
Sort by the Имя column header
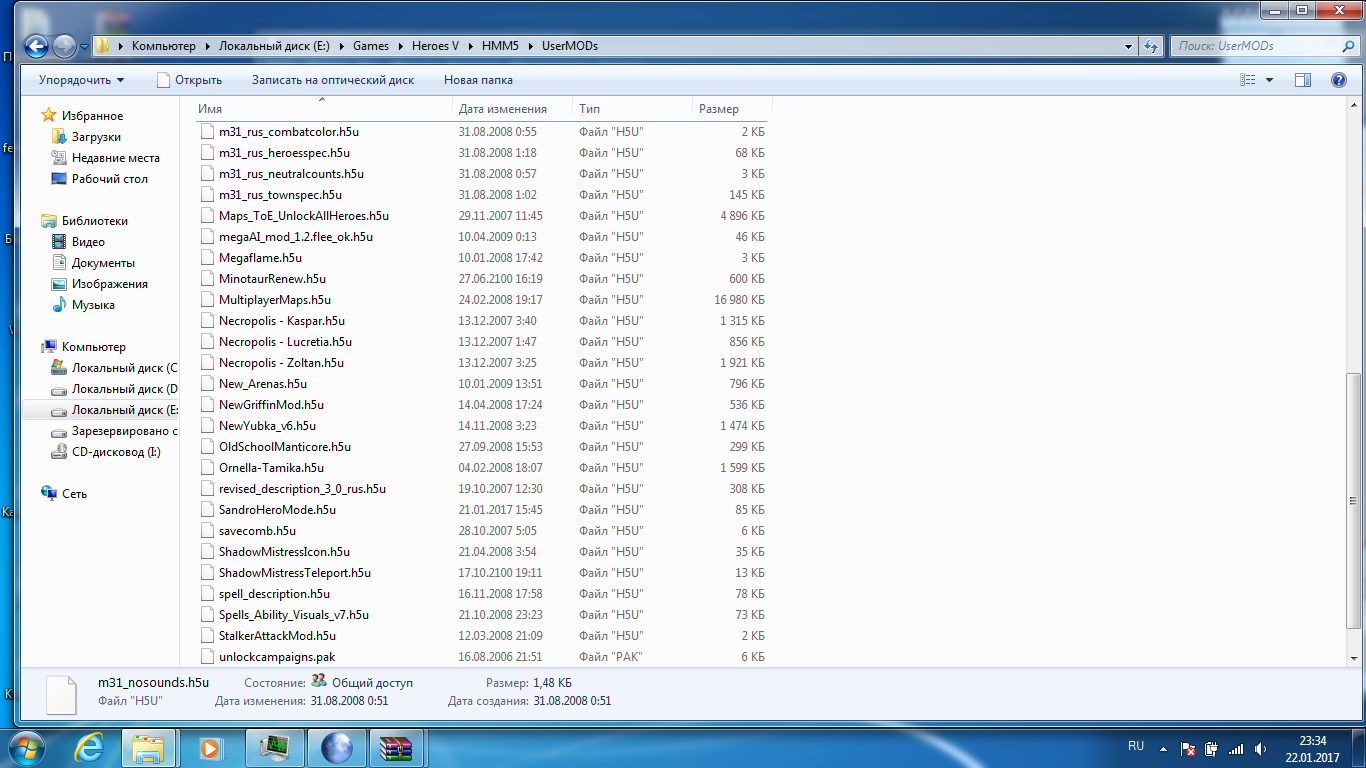(322, 109)
